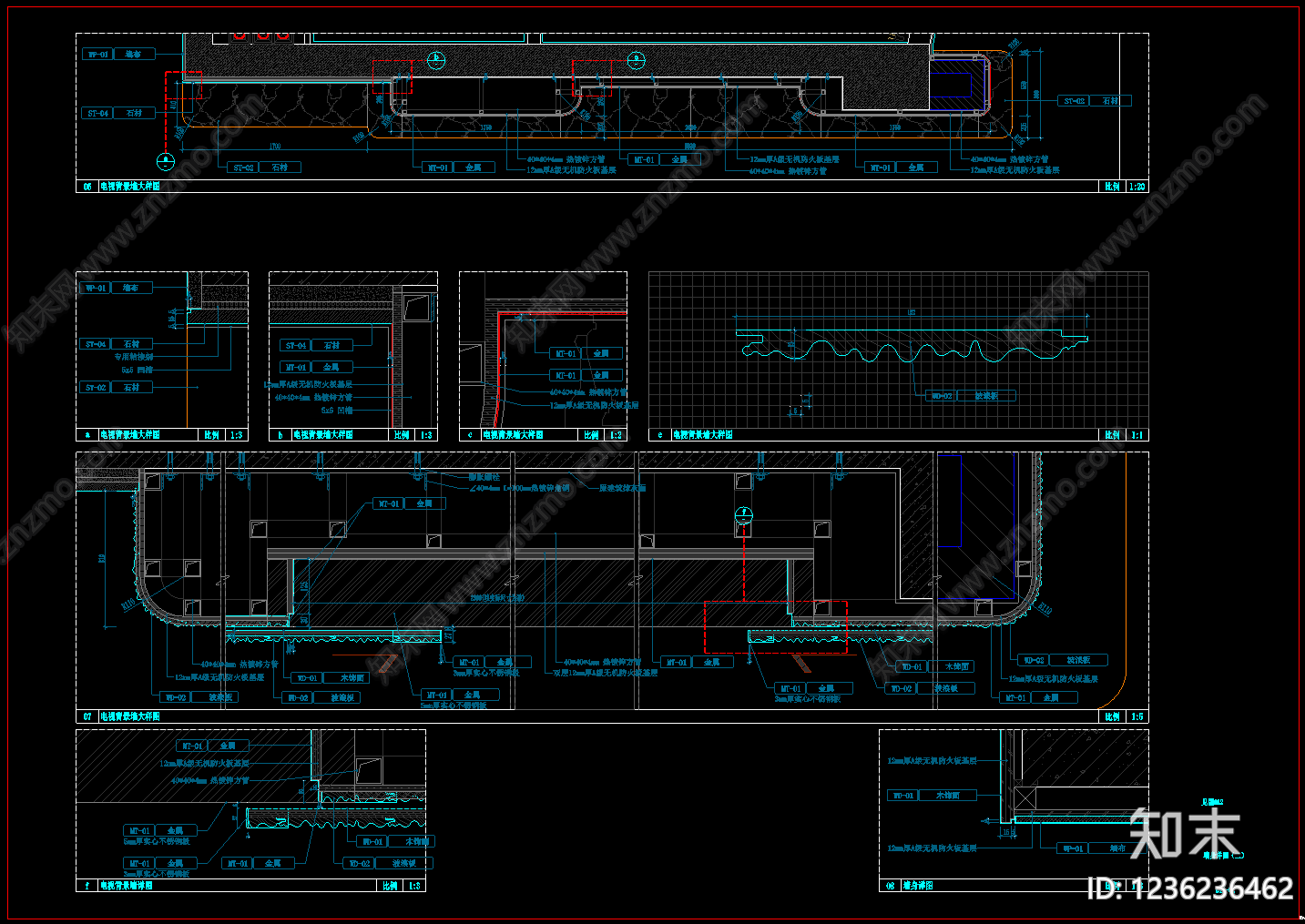Screen dimensions: 1305x924
Task: Click the detail letter e in its title bar
Action: 660,435
